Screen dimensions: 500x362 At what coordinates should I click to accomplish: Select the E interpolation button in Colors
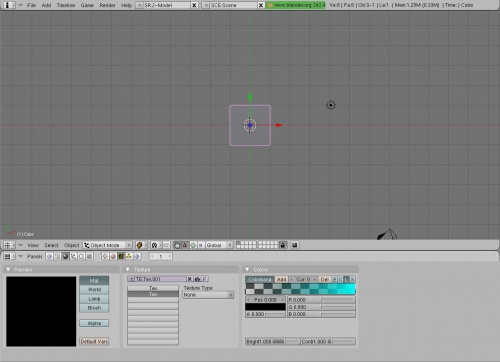click(335, 280)
